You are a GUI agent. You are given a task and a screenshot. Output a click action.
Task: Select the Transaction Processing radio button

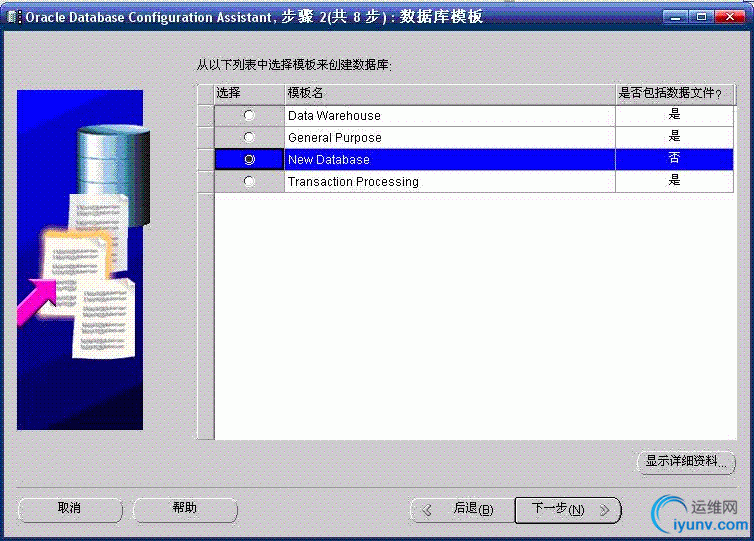click(x=249, y=181)
